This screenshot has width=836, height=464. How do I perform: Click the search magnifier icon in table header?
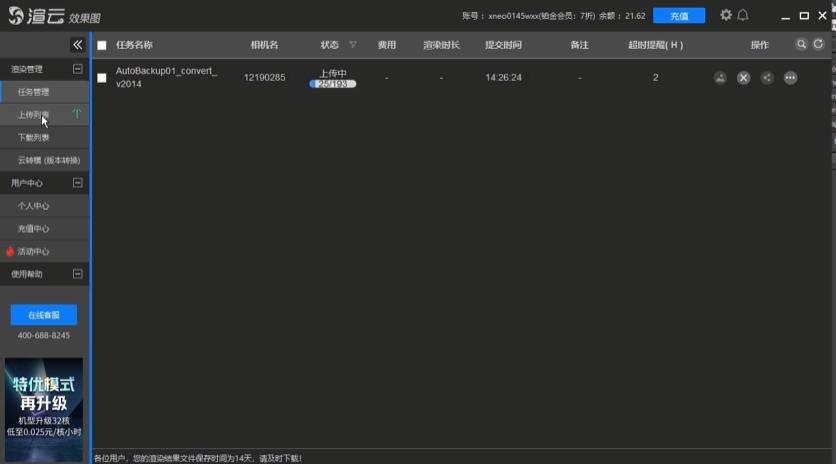click(801, 45)
